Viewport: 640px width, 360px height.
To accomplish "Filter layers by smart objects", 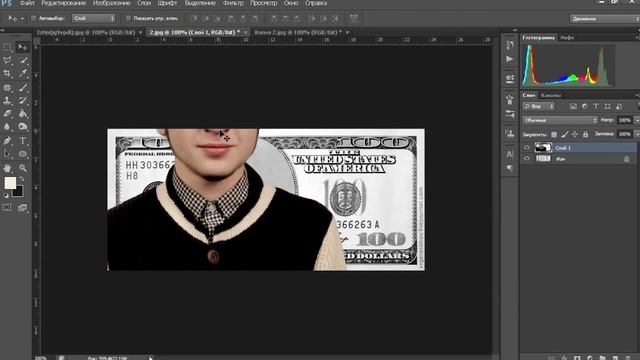I will (x=619, y=106).
